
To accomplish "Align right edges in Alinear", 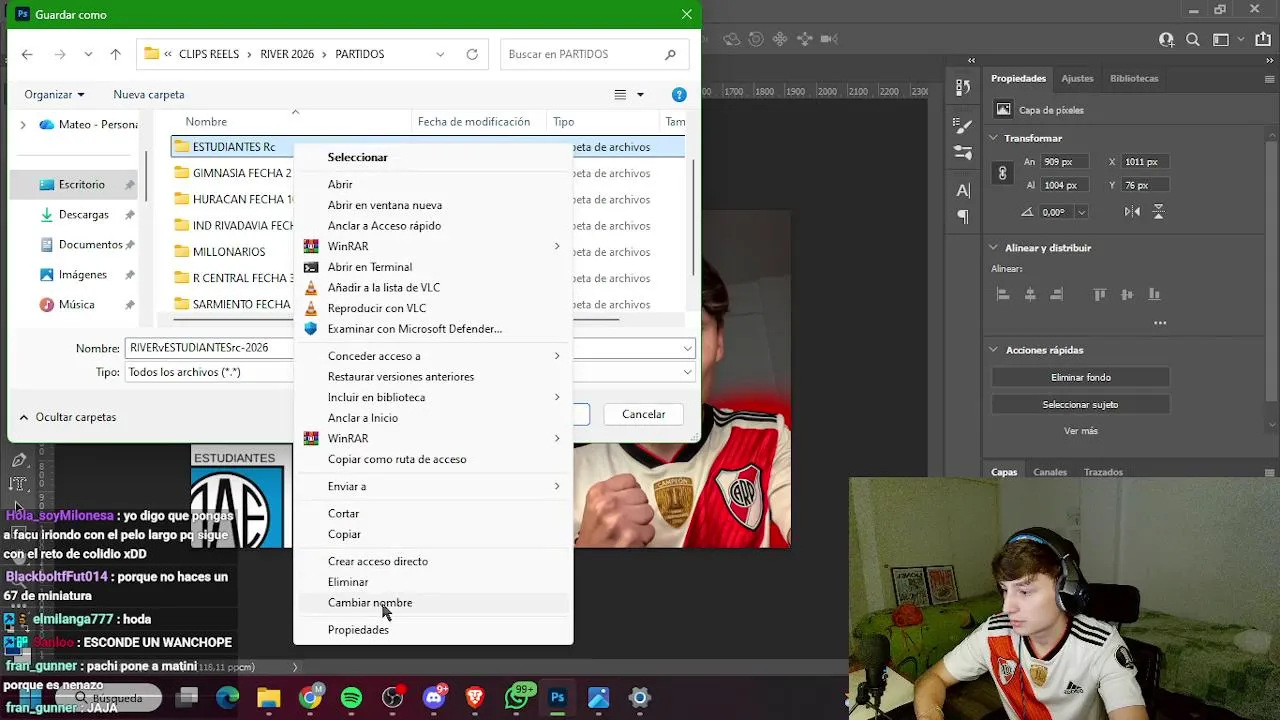I will click(x=1057, y=295).
